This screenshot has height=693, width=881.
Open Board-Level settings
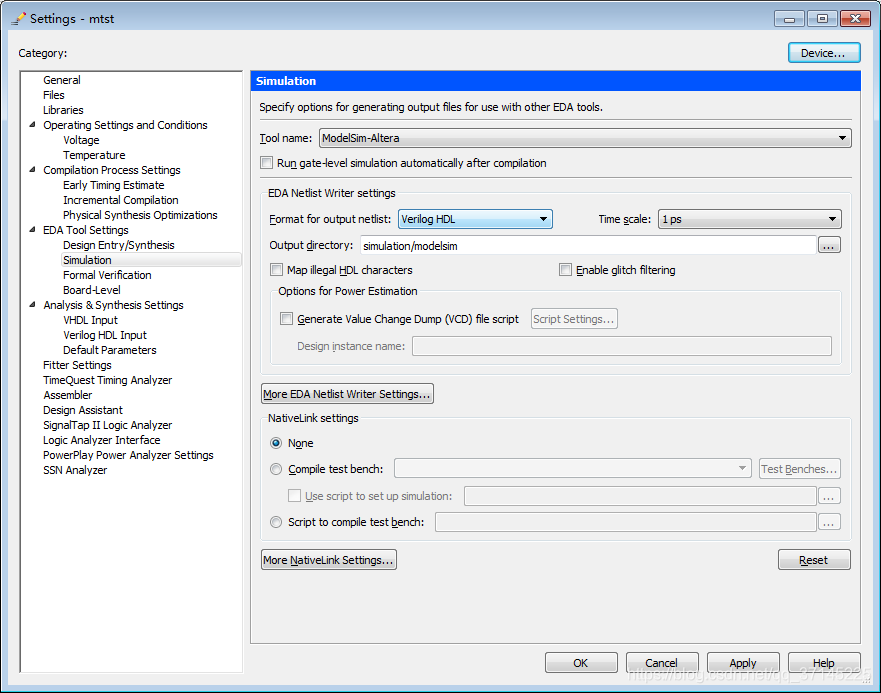pyautogui.click(x=92, y=290)
